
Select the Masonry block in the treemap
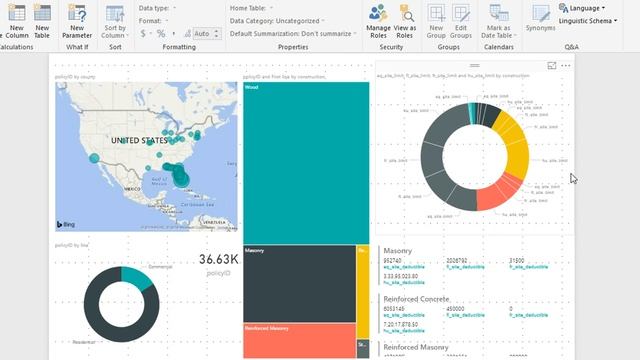(300, 284)
